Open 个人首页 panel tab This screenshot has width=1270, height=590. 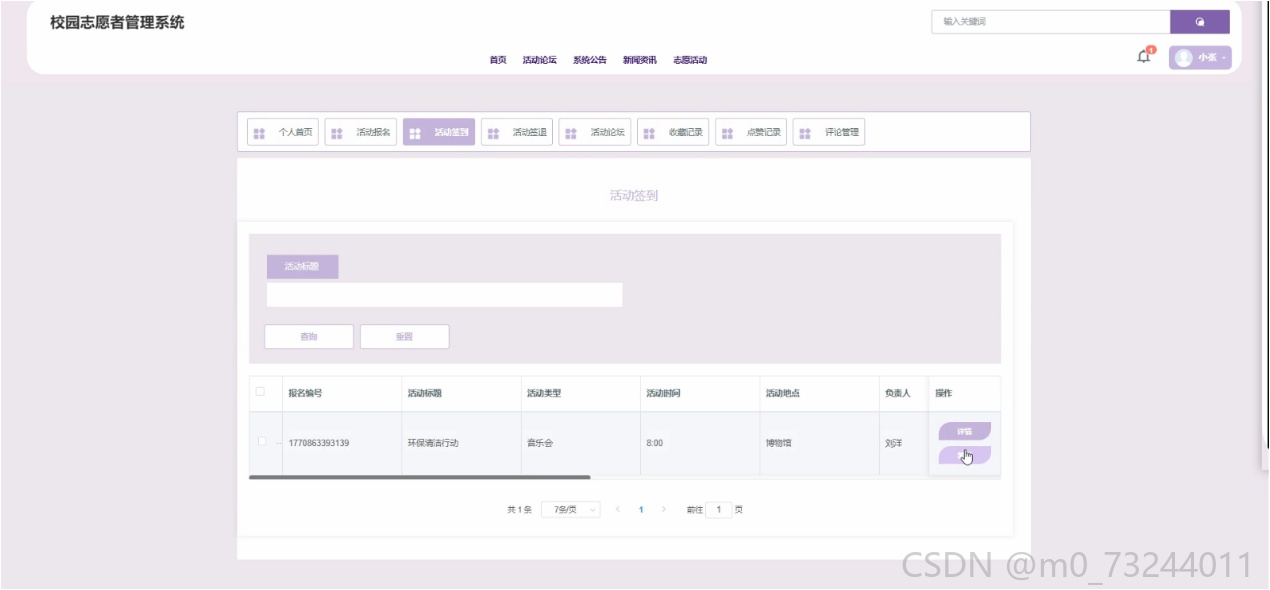pos(283,132)
